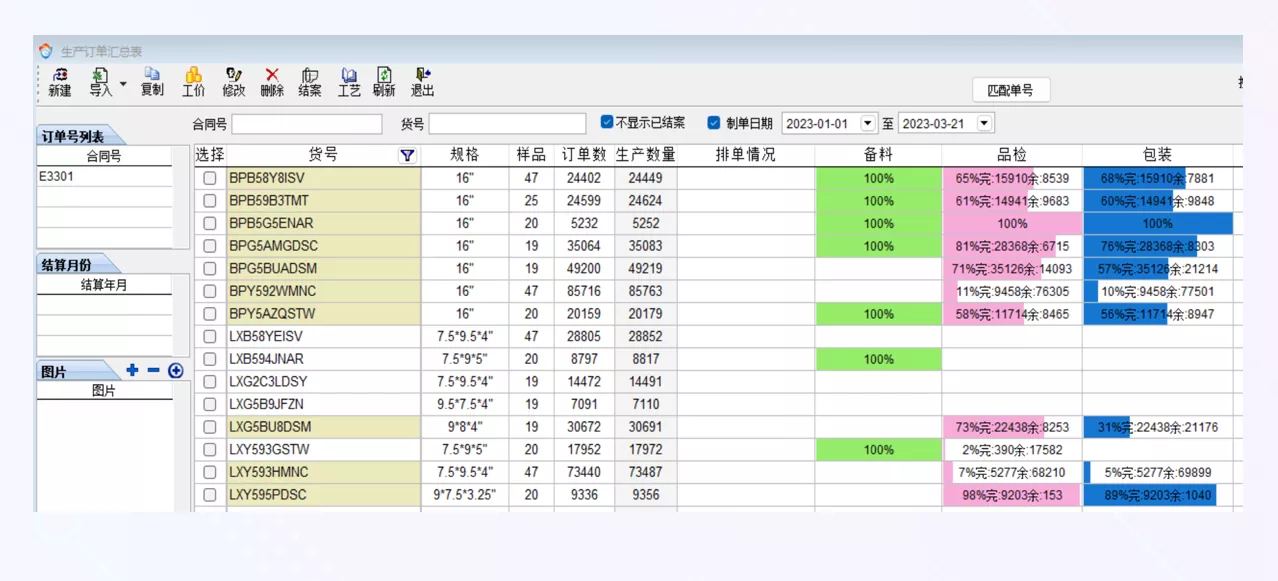Click the 退出 (Exit) toolbar icon

(x=422, y=82)
